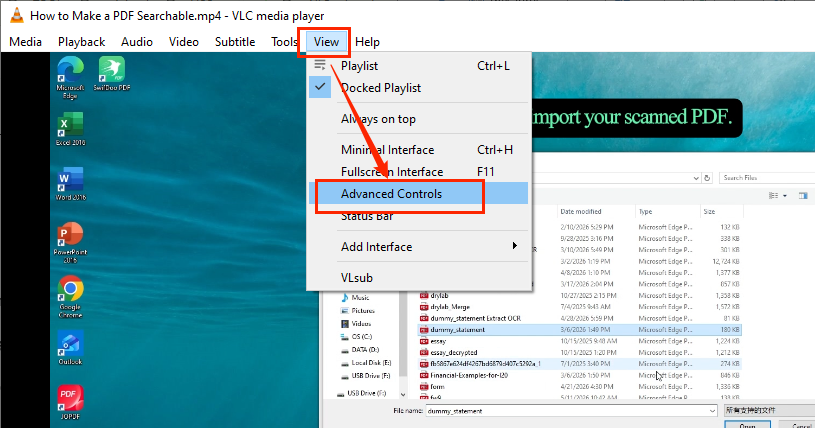Click the Microsoft Edge desktop icon in video
Screen dimensions: 815x428
click(x=70, y=78)
